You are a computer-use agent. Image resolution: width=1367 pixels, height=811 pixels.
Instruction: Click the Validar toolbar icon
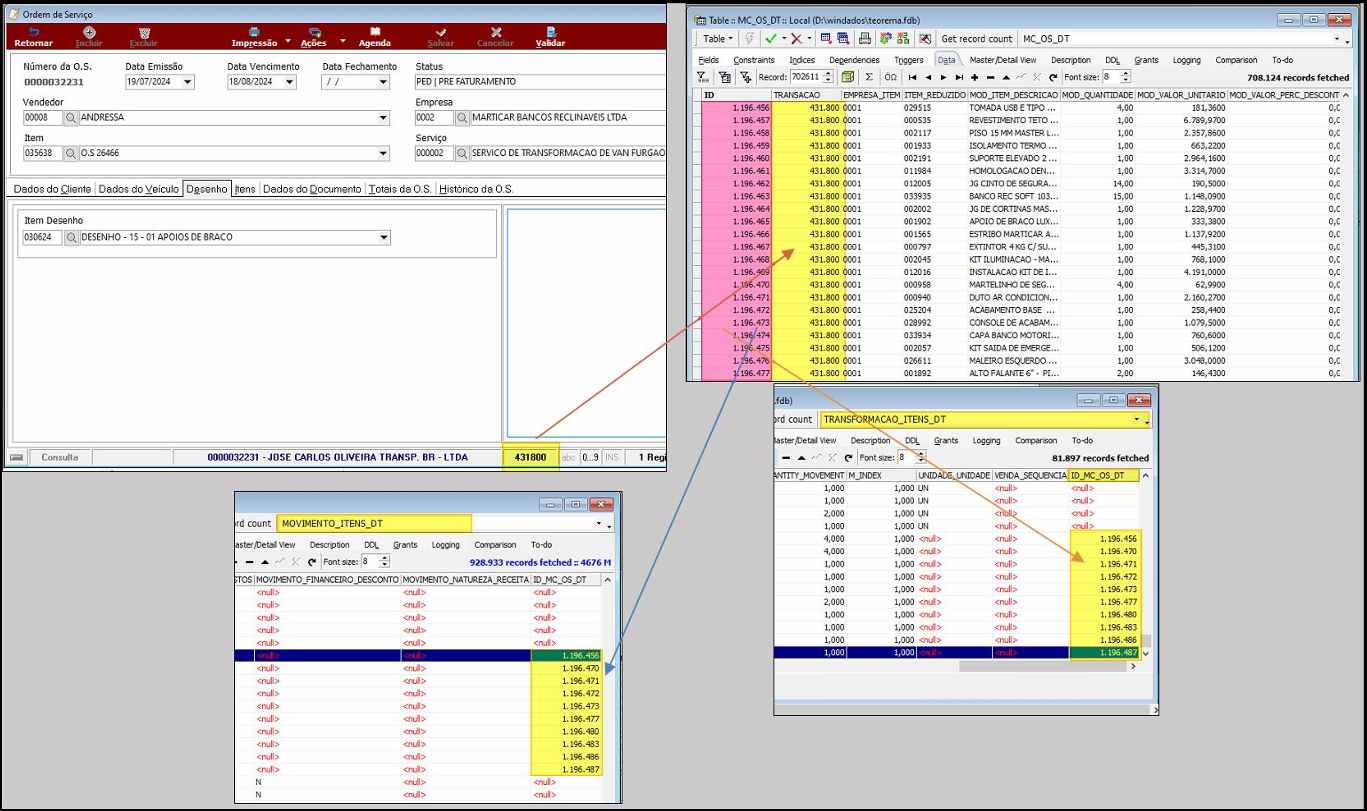pyautogui.click(x=550, y=32)
